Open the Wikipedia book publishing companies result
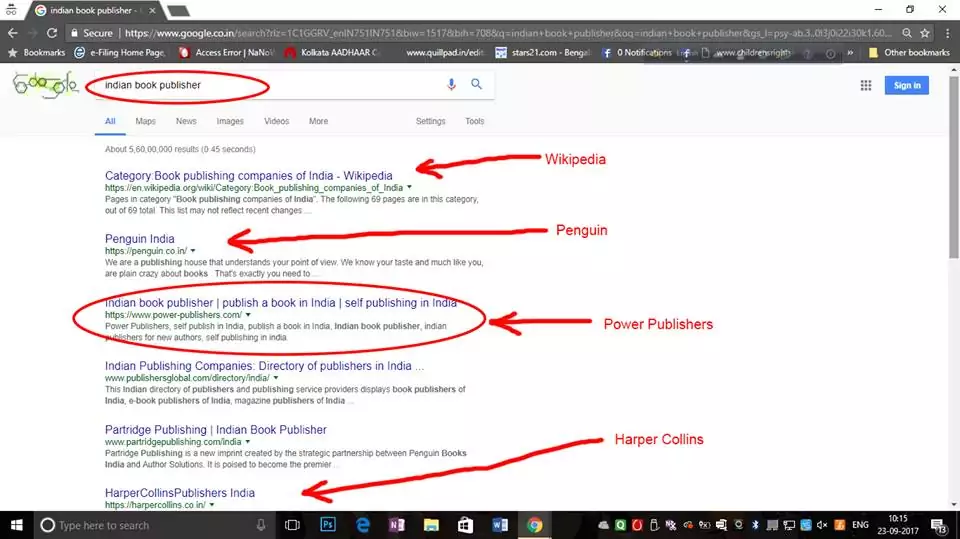Image resolution: width=960 pixels, height=539 pixels. (x=249, y=175)
